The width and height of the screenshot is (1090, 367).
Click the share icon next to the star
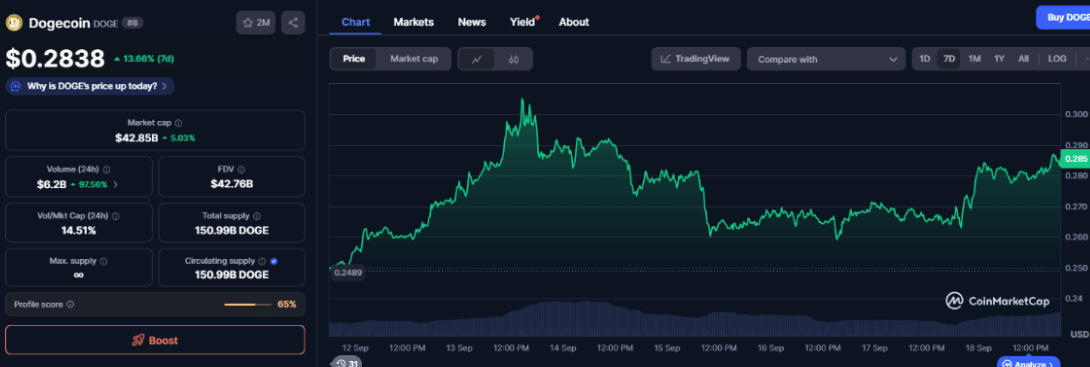pyautogui.click(x=293, y=23)
